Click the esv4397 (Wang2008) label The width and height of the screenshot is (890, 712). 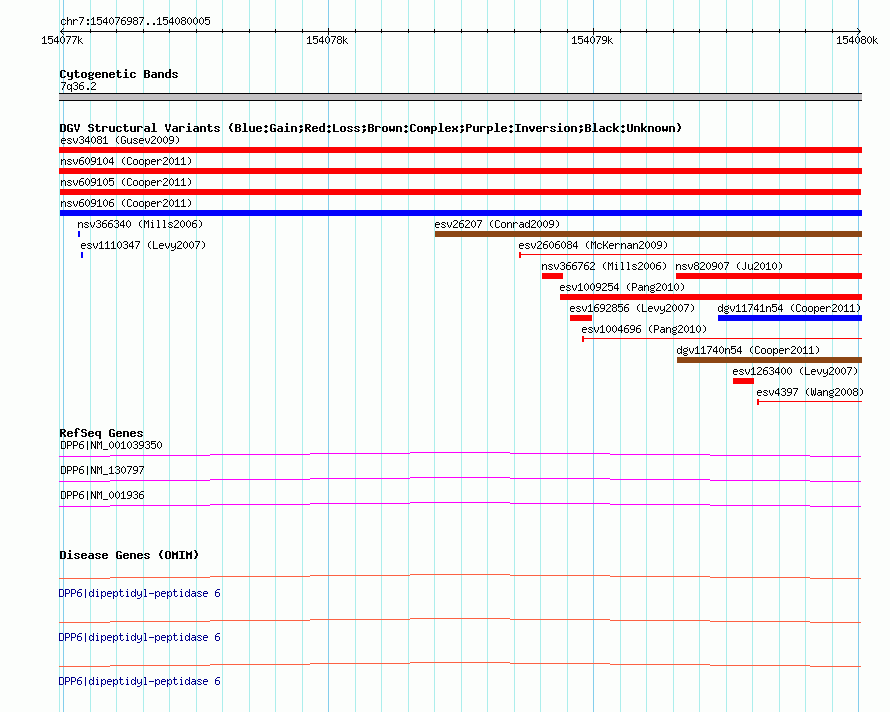[x=810, y=392]
